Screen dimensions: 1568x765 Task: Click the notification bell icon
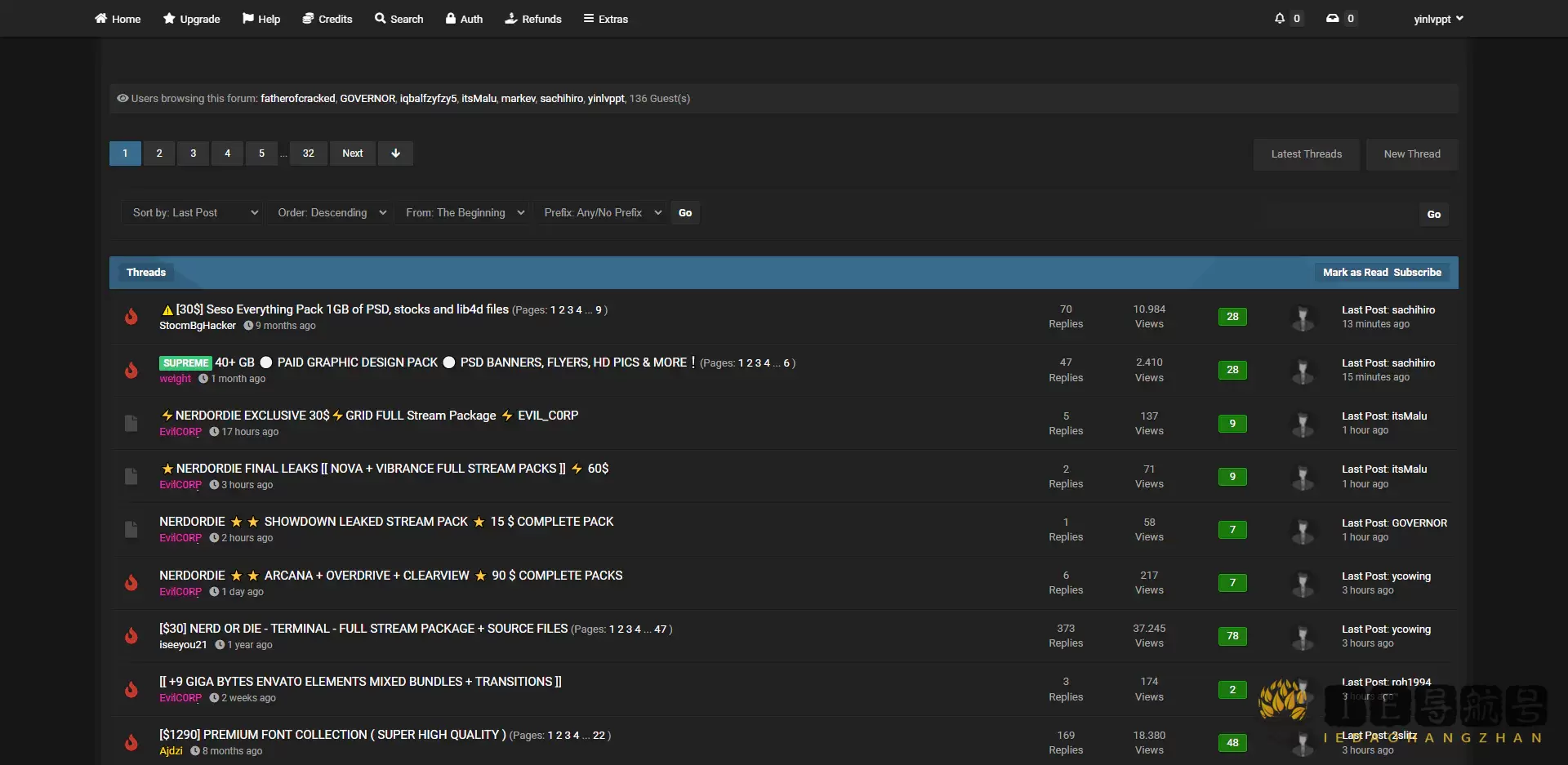coord(1281,18)
